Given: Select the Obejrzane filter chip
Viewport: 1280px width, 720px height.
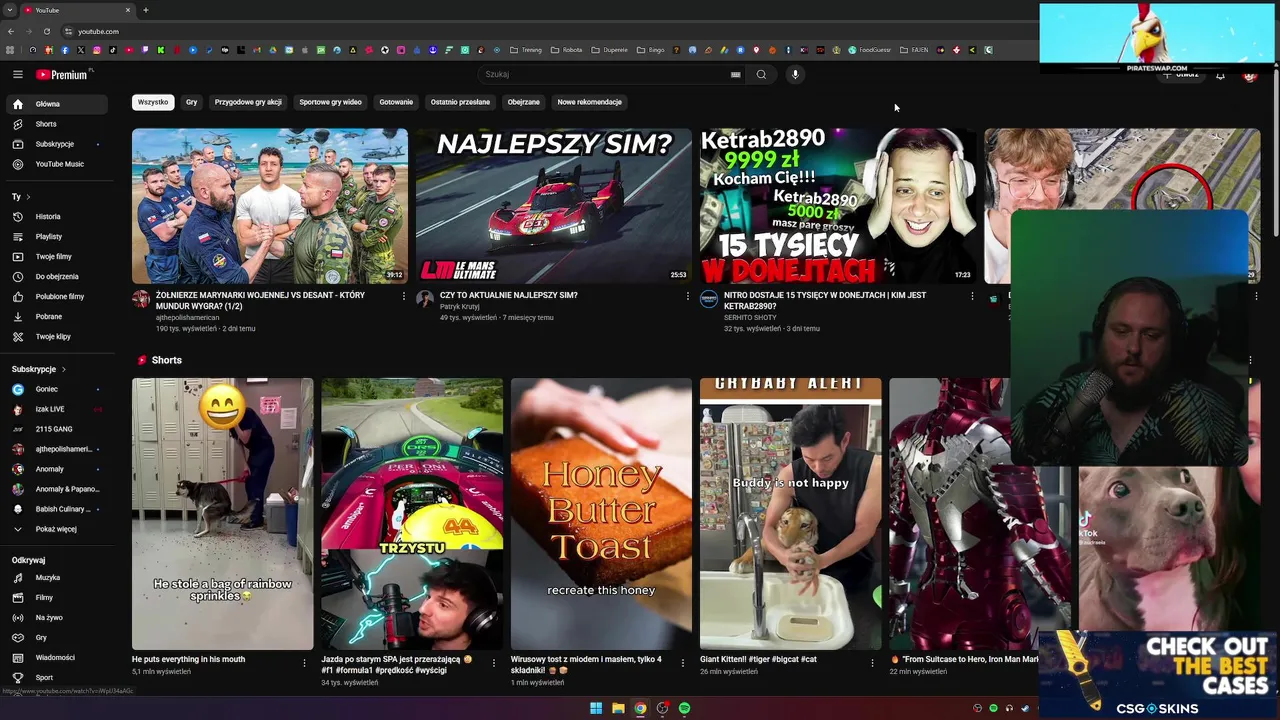Looking at the screenshot, I should (x=524, y=102).
